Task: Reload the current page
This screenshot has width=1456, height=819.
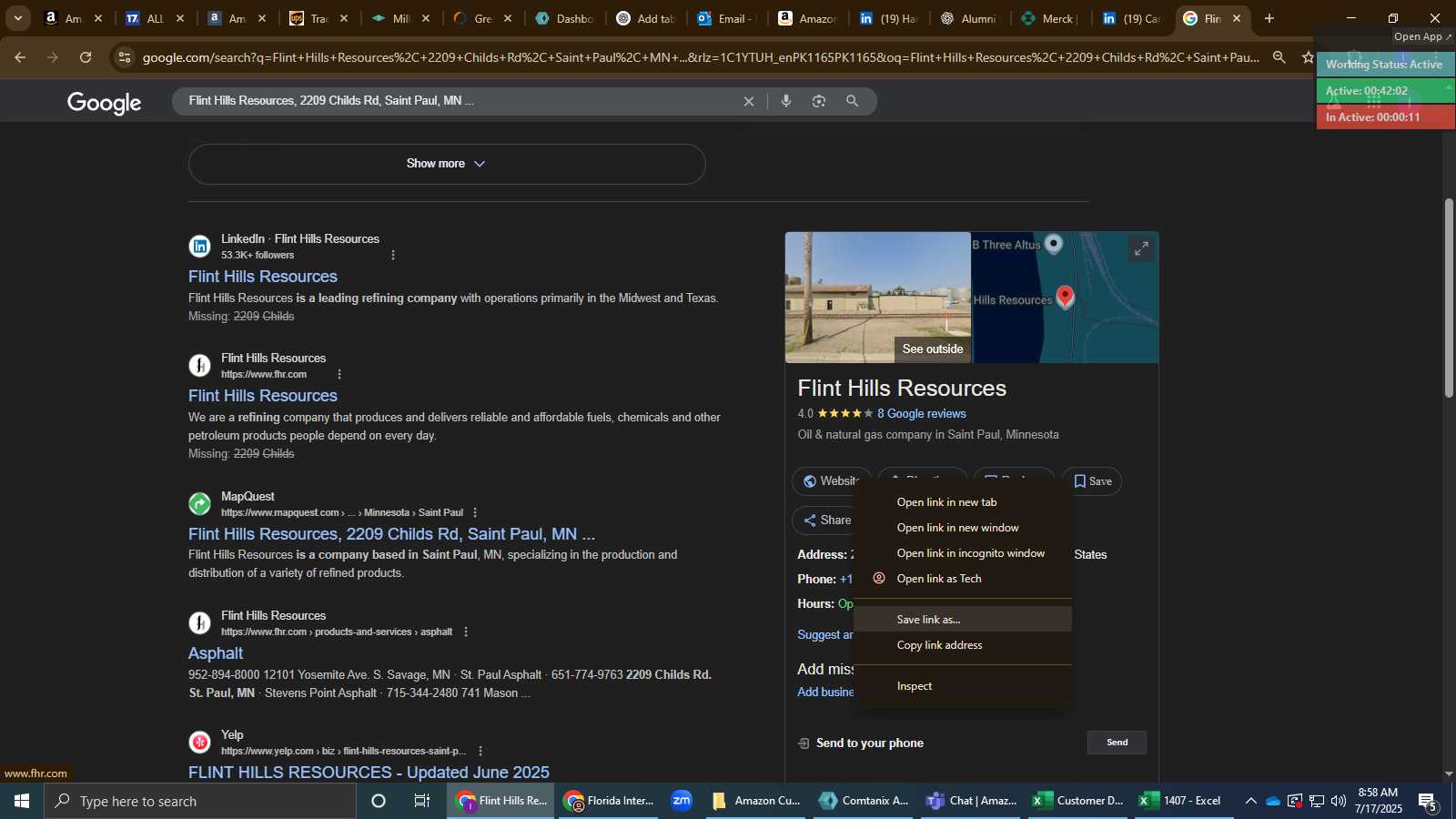Action: coord(86,57)
